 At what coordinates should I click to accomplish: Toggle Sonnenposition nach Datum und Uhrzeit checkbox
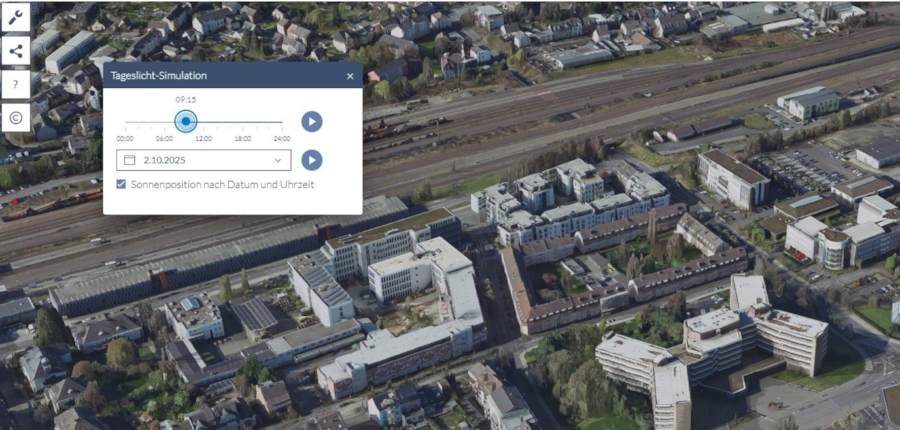[x=121, y=184]
